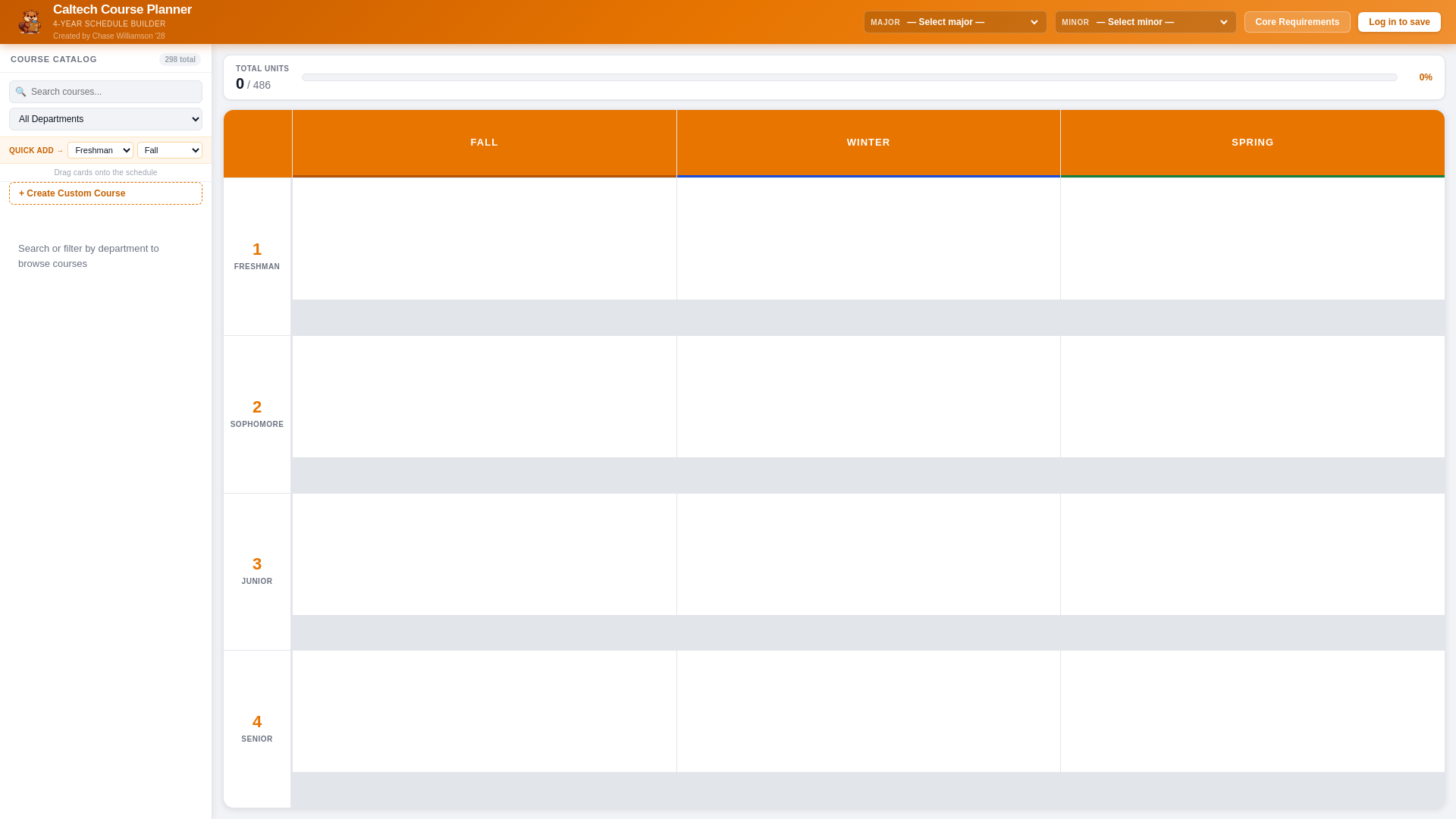The height and width of the screenshot is (819, 1456).
Task: Open the Quick Add Freshman year dropdown
Action: (100, 150)
